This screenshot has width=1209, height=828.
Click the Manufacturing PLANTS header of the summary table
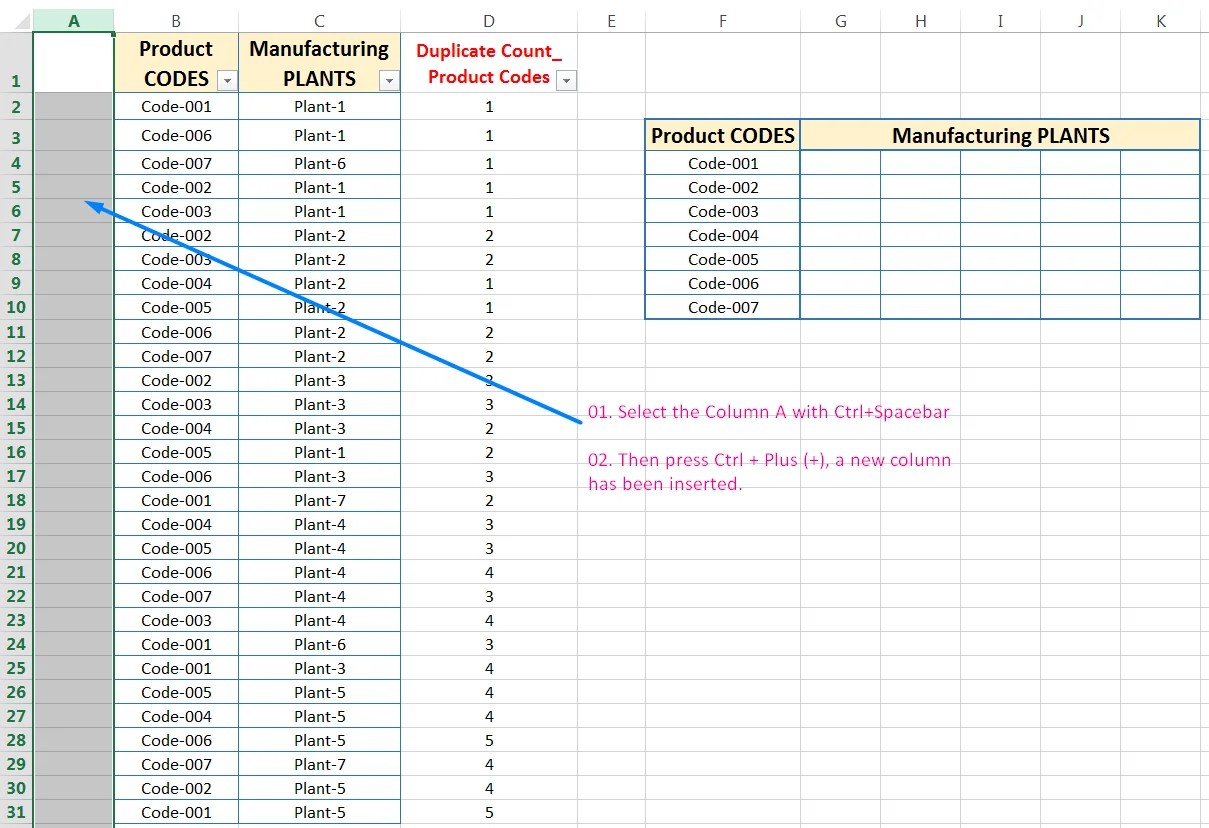pyautogui.click(x=998, y=135)
